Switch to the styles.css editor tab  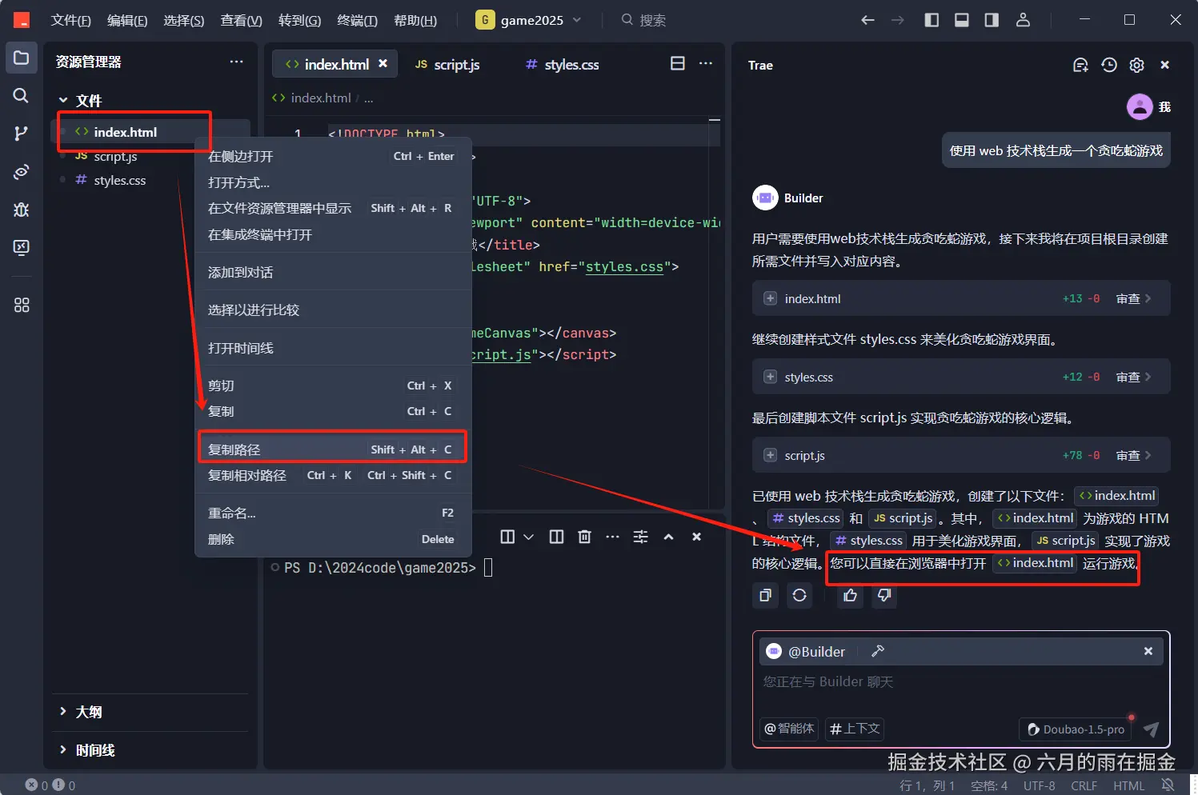[x=562, y=64]
